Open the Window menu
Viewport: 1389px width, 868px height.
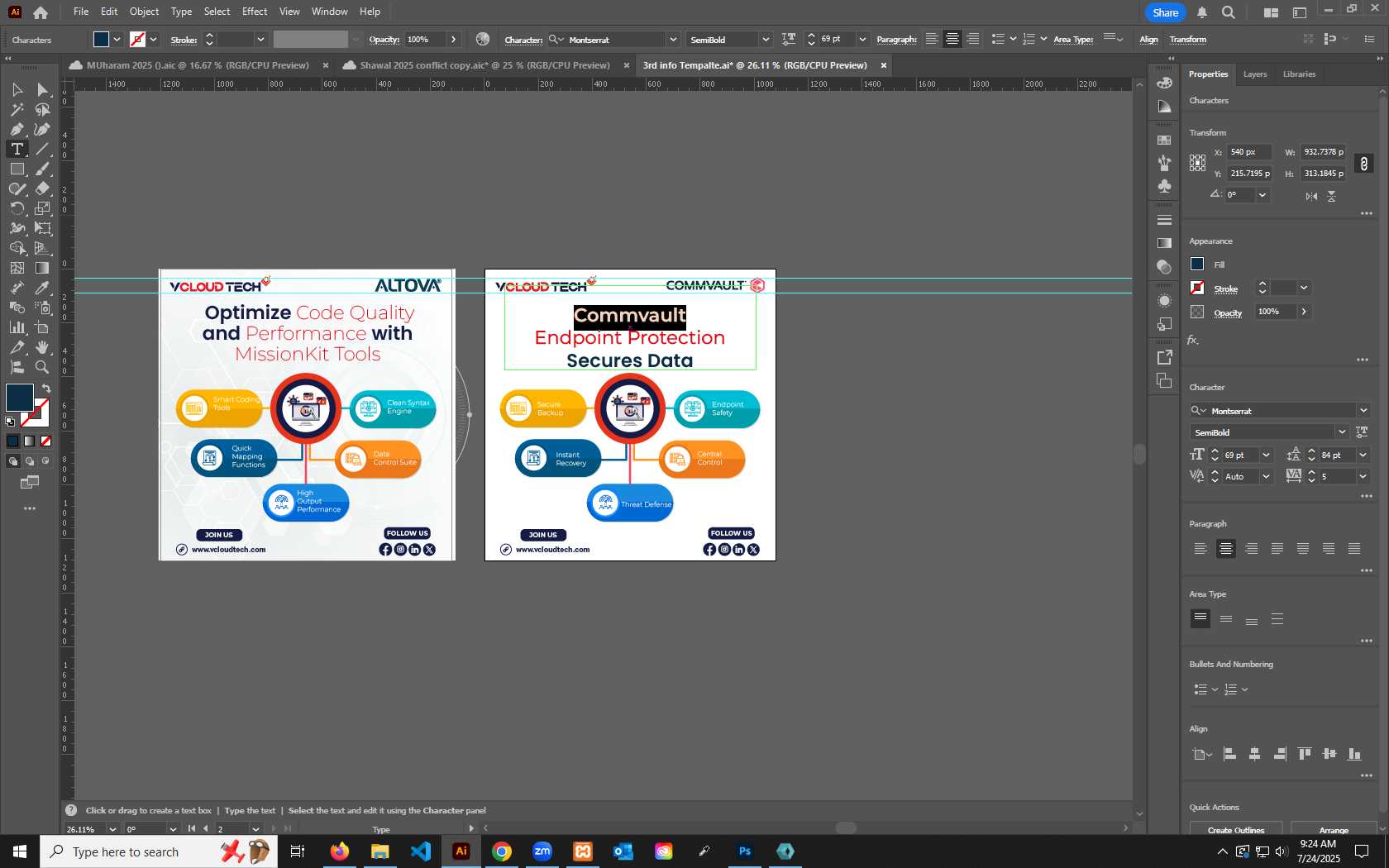tap(329, 12)
